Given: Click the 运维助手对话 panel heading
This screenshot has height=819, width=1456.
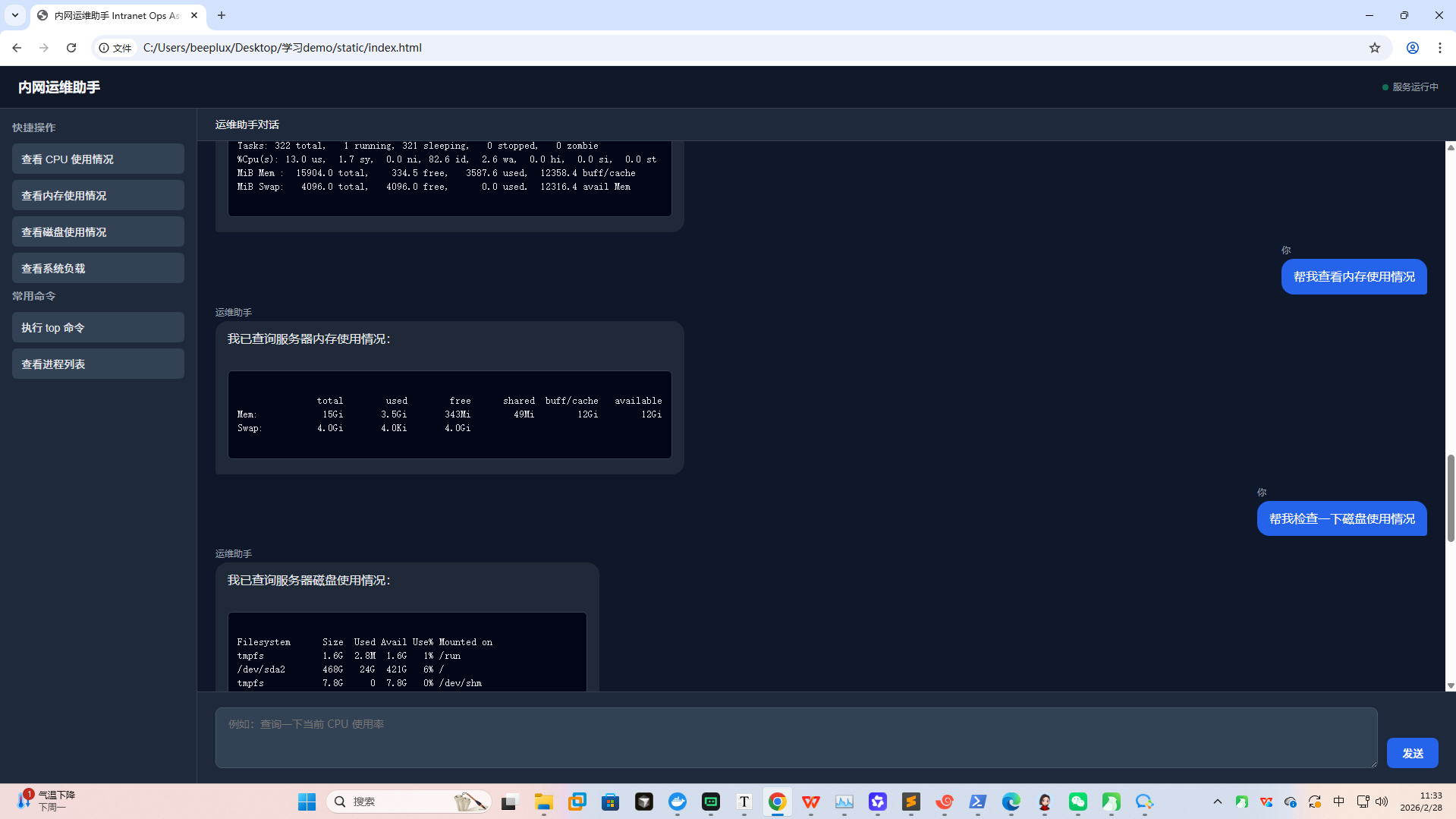Looking at the screenshot, I should click(x=247, y=124).
